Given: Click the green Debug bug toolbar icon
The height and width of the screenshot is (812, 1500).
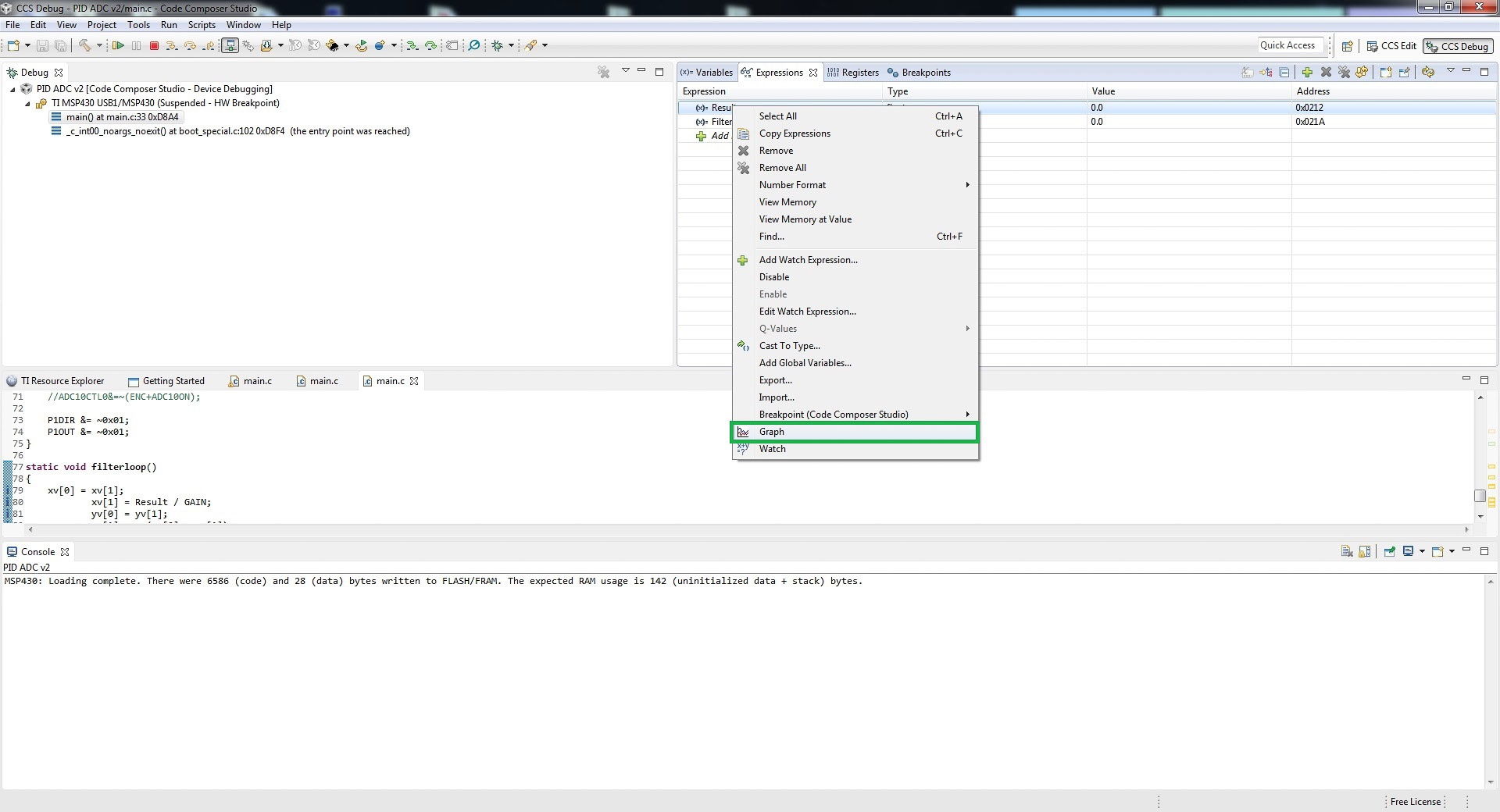Looking at the screenshot, I should [x=497, y=46].
